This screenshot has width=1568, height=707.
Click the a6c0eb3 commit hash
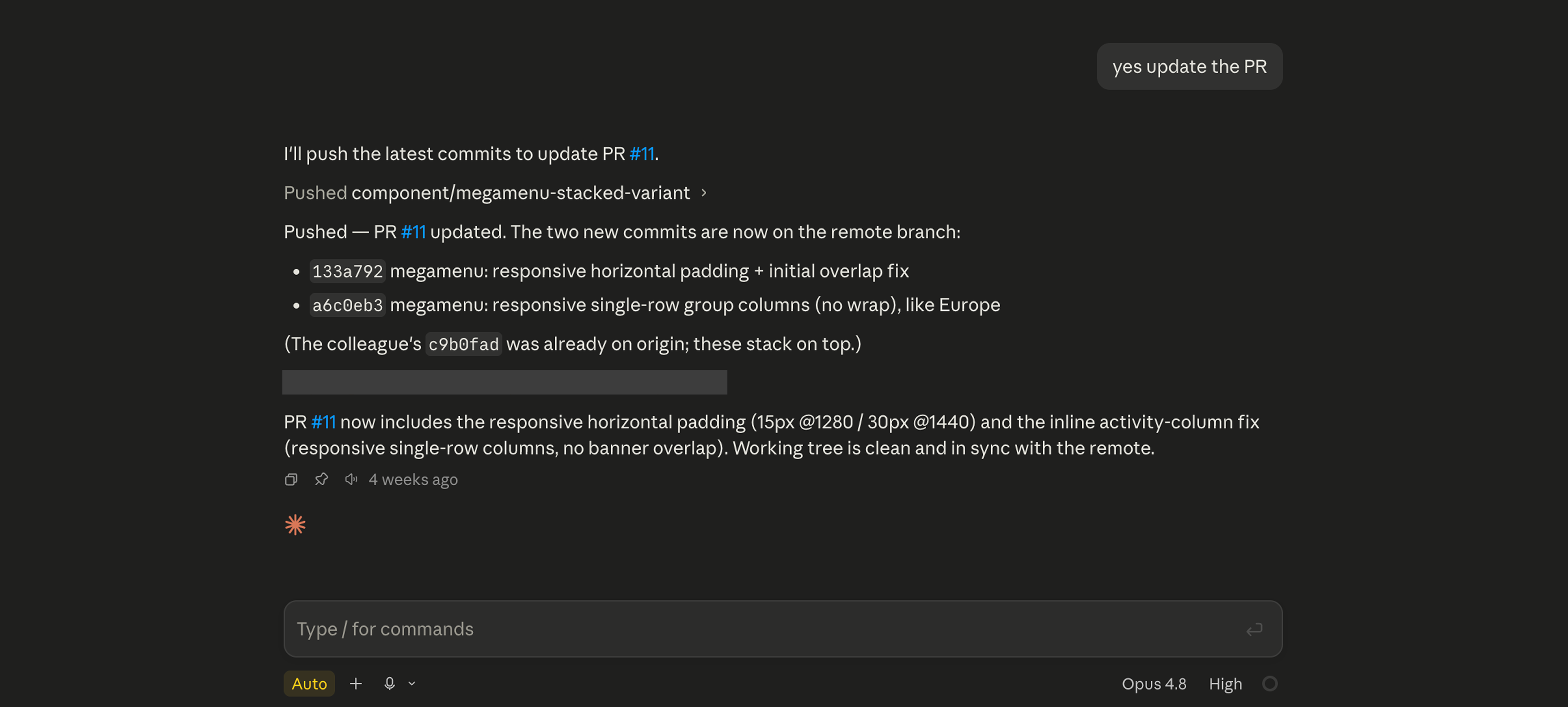pyautogui.click(x=347, y=305)
